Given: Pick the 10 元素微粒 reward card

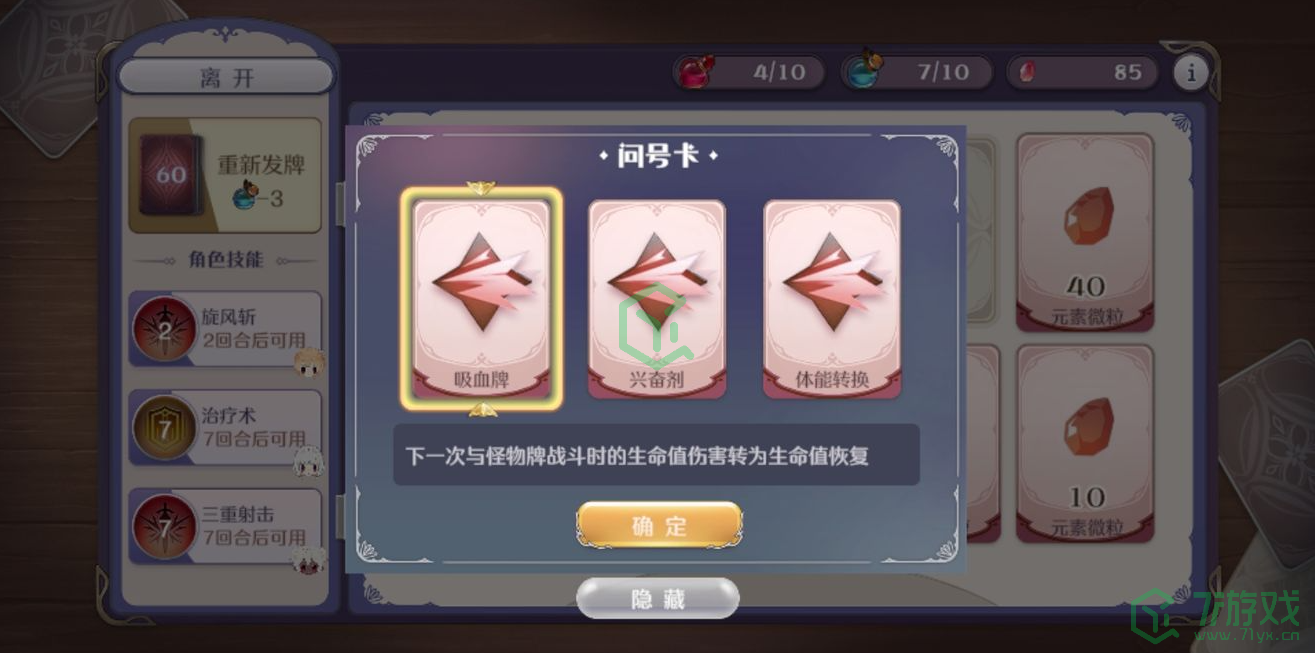Looking at the screenshot, I should (x=1085, y=443).
